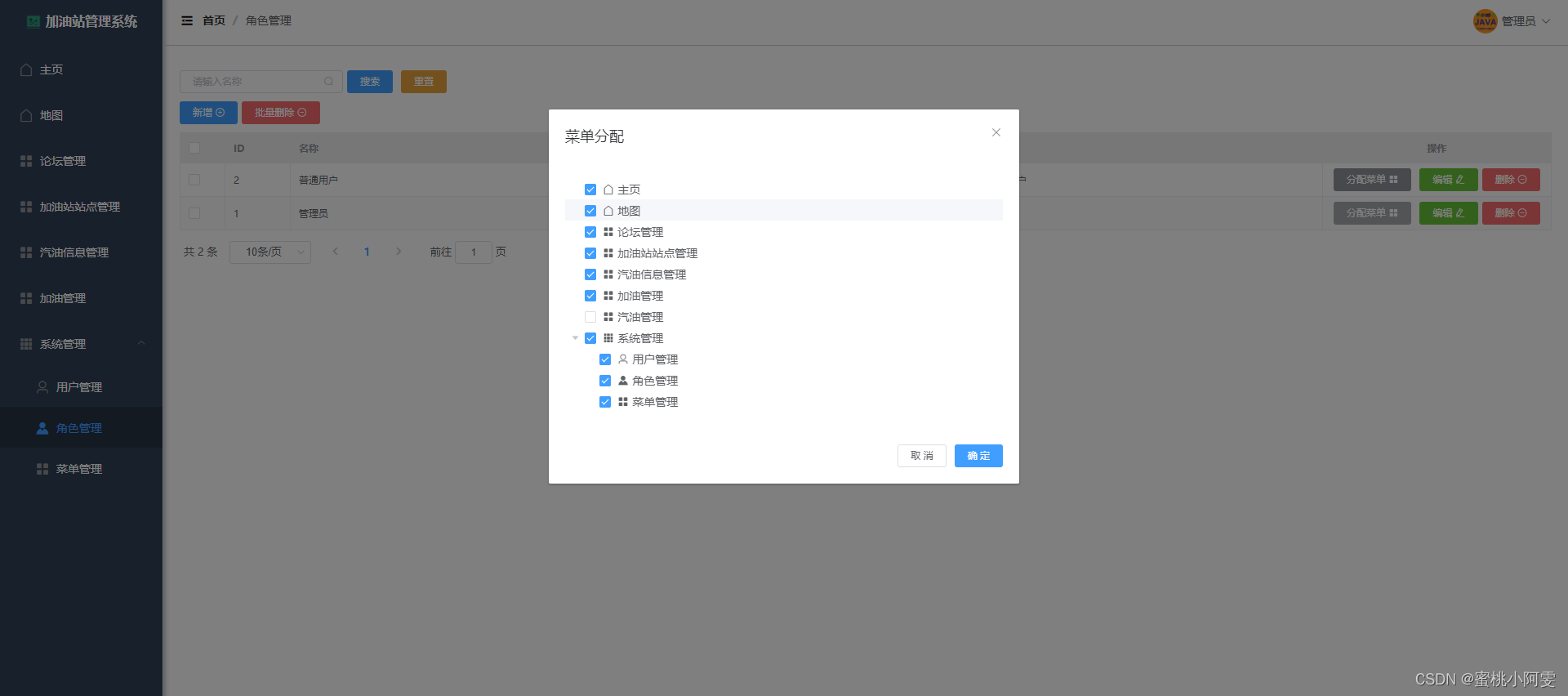Click the grid icon beside 加油站站点管理 in dialog tree
Screen dimensions: 1568x696
608,253
